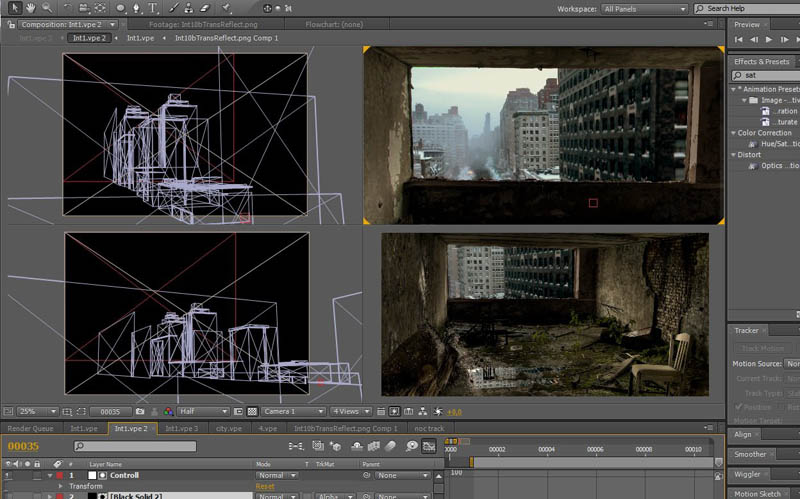Click the Draft 3D icon in timeline

(x=336, y=446)
